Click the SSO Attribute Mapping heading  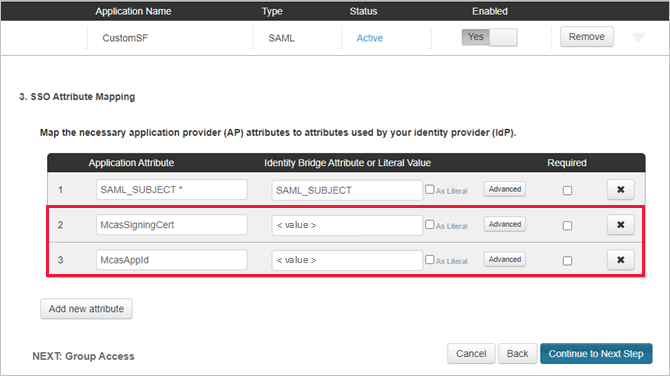[77, 97]
